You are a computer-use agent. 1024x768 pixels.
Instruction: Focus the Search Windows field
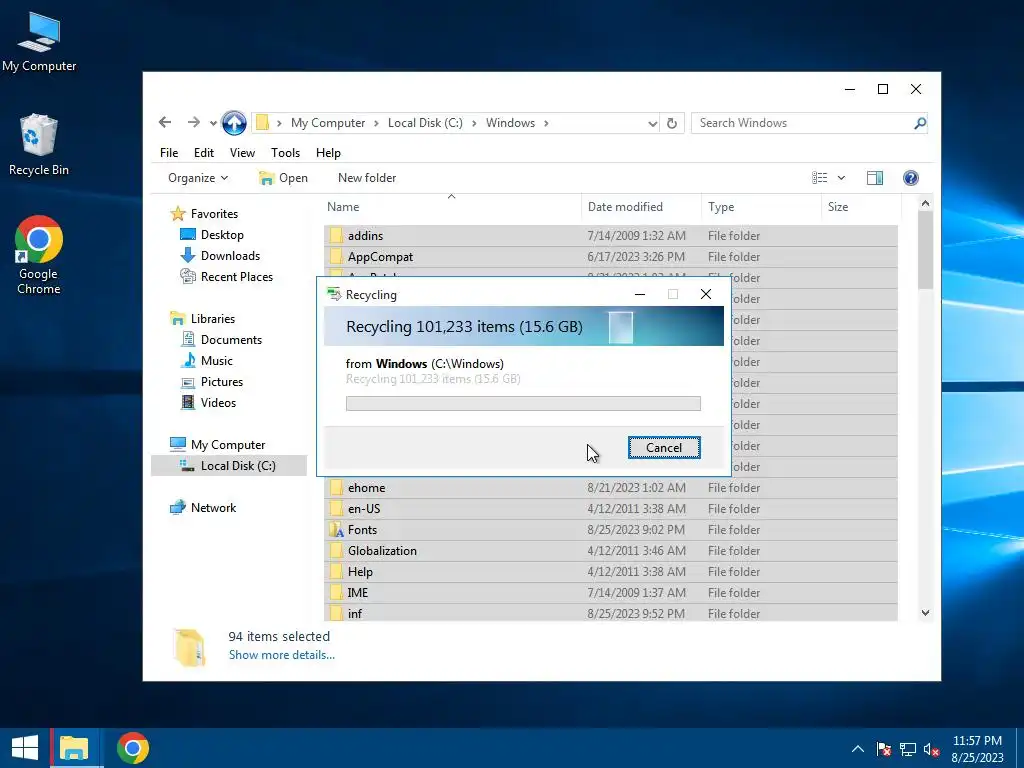click(802, 123)
